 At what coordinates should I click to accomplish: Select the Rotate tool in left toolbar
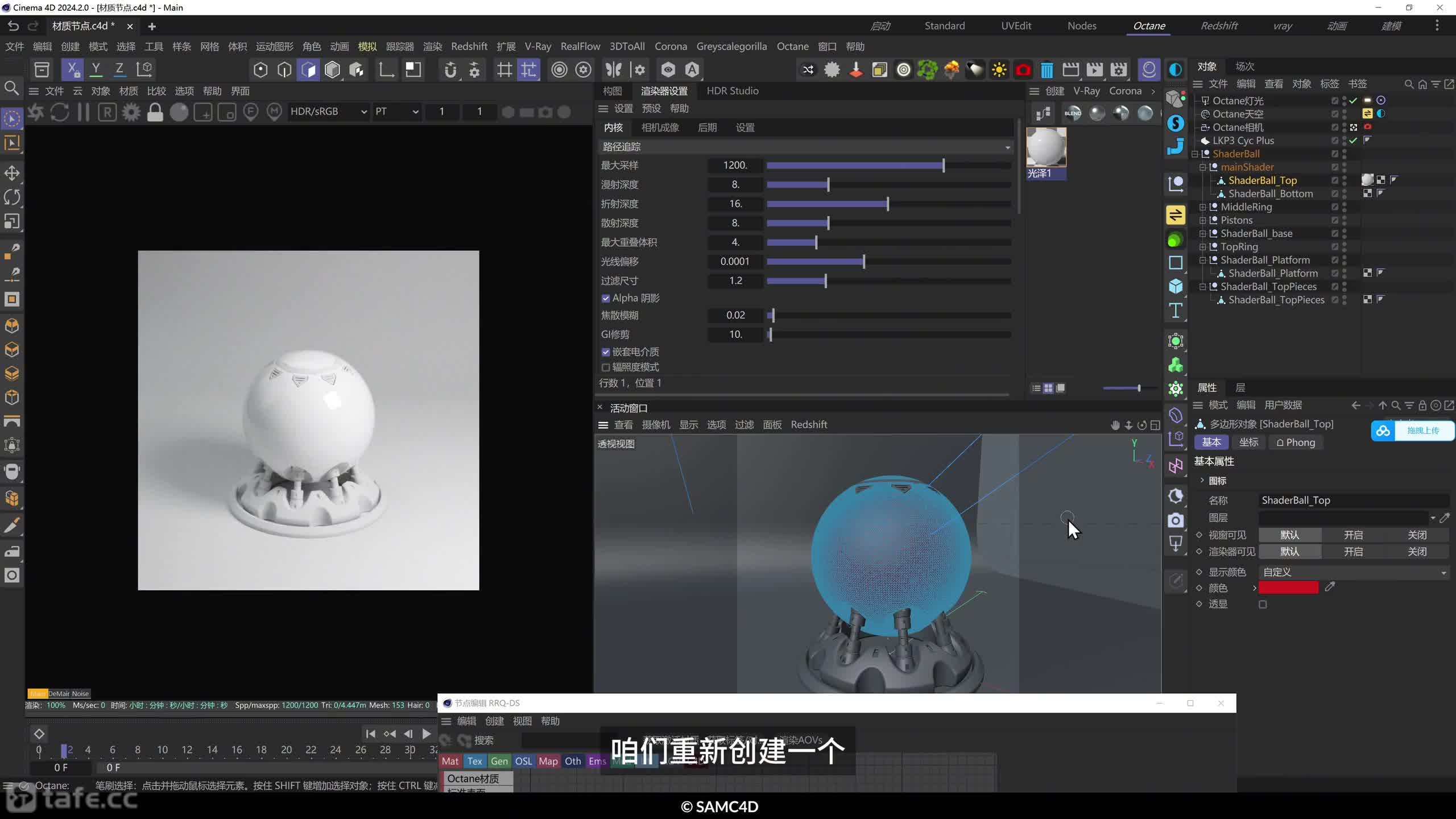point(12,197)
